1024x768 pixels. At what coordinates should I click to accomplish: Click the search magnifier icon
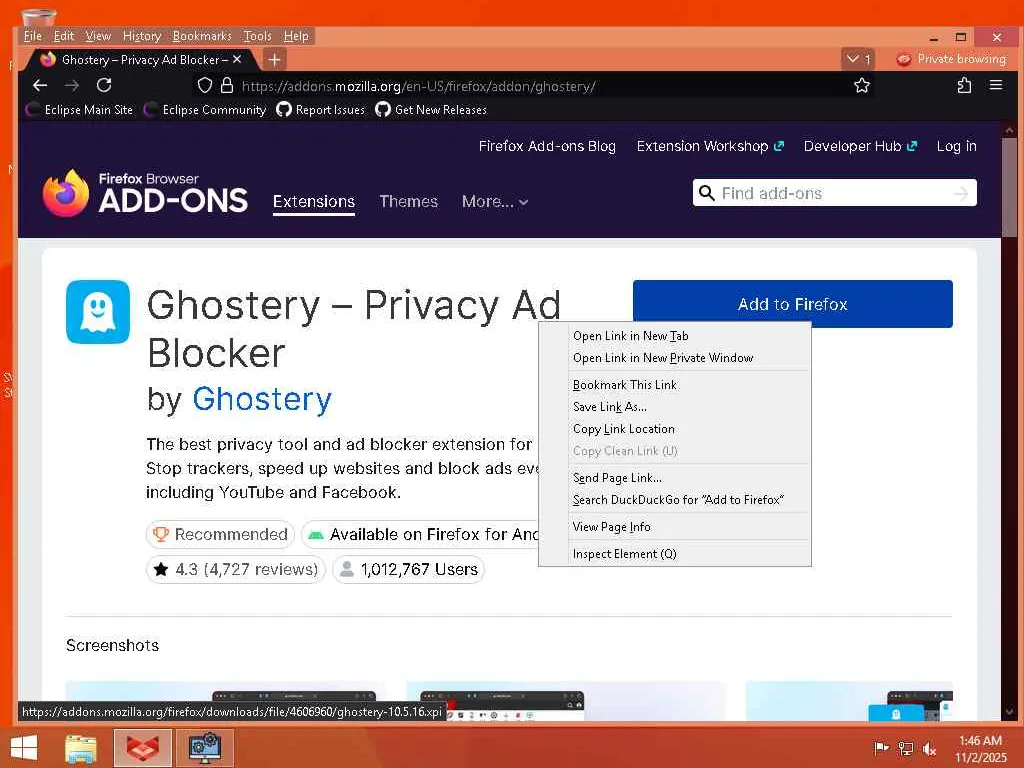pyautogui.click(x=707, y=193)
